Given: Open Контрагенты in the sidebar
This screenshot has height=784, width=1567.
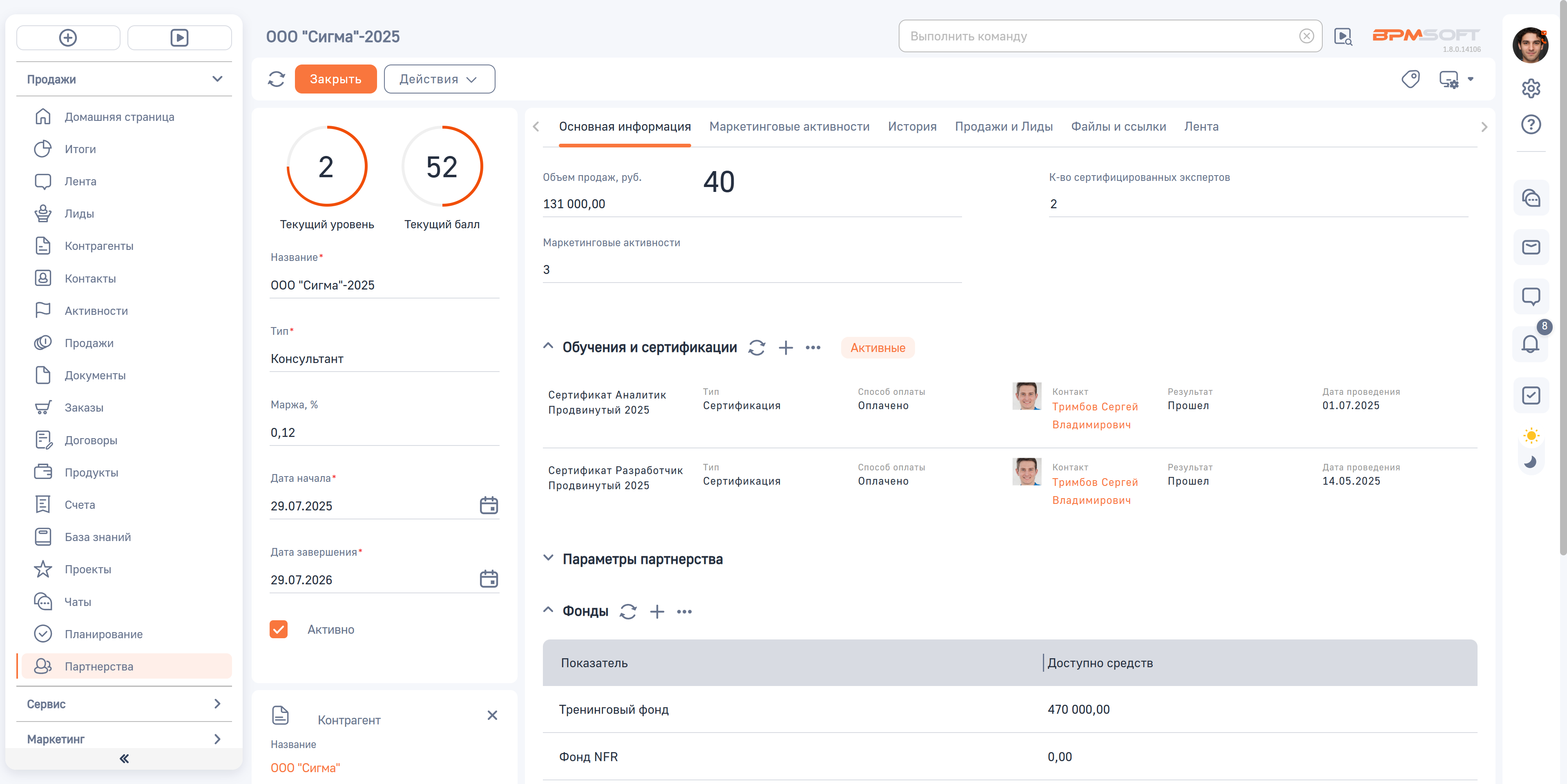Looking at the screenshot, I should 98,246.
